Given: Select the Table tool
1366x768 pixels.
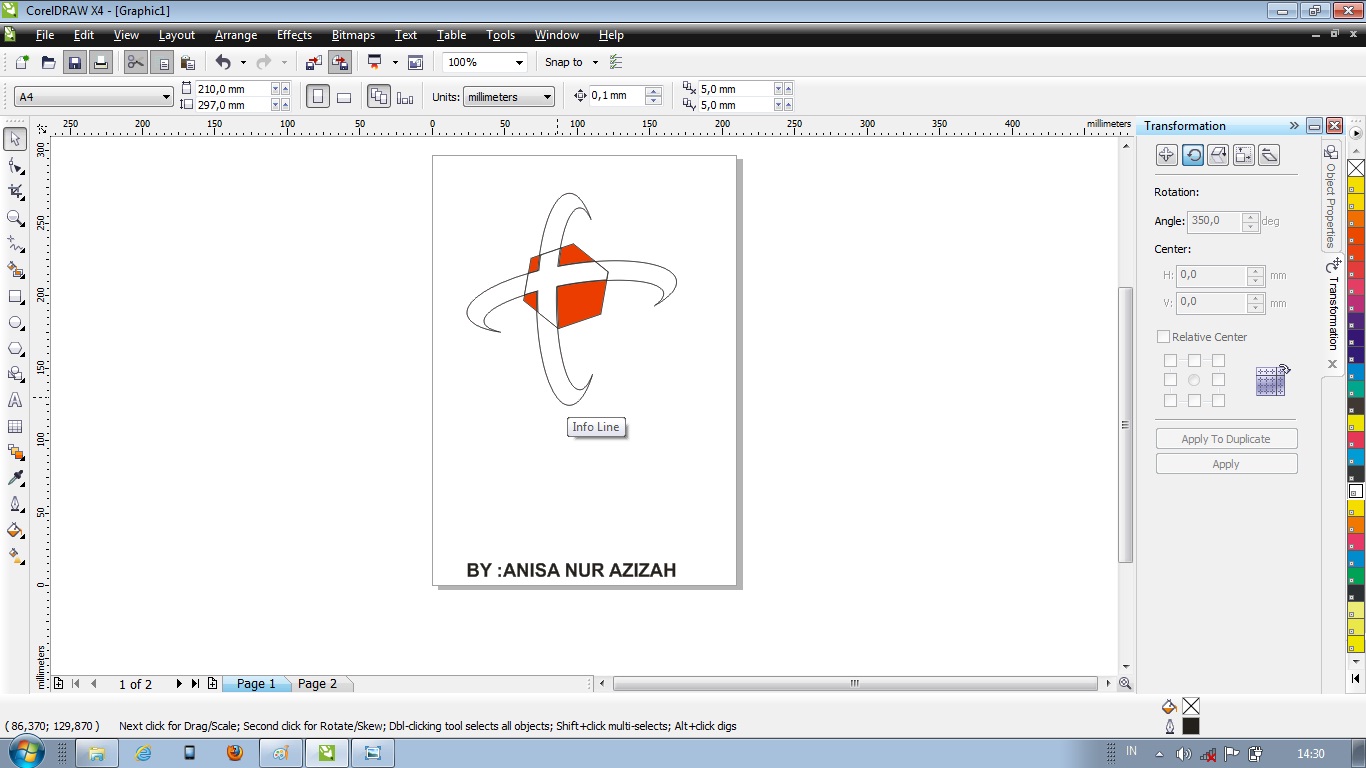Looking at the screenshot, I should point(14,426).
